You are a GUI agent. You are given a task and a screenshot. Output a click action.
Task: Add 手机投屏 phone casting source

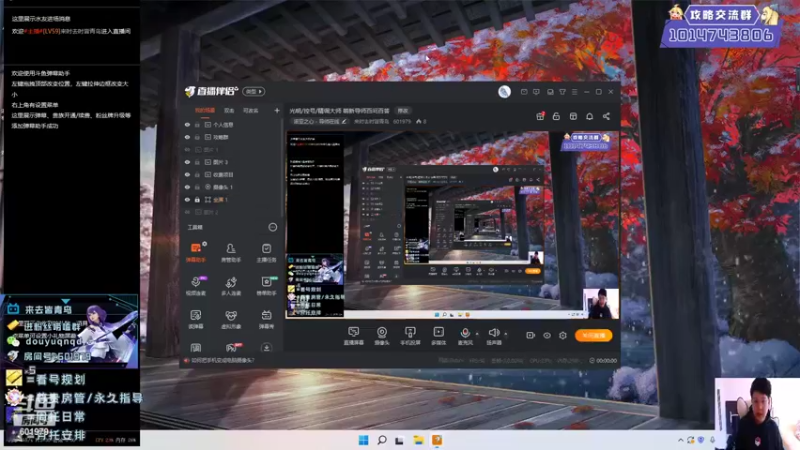(x=410, y=336)
